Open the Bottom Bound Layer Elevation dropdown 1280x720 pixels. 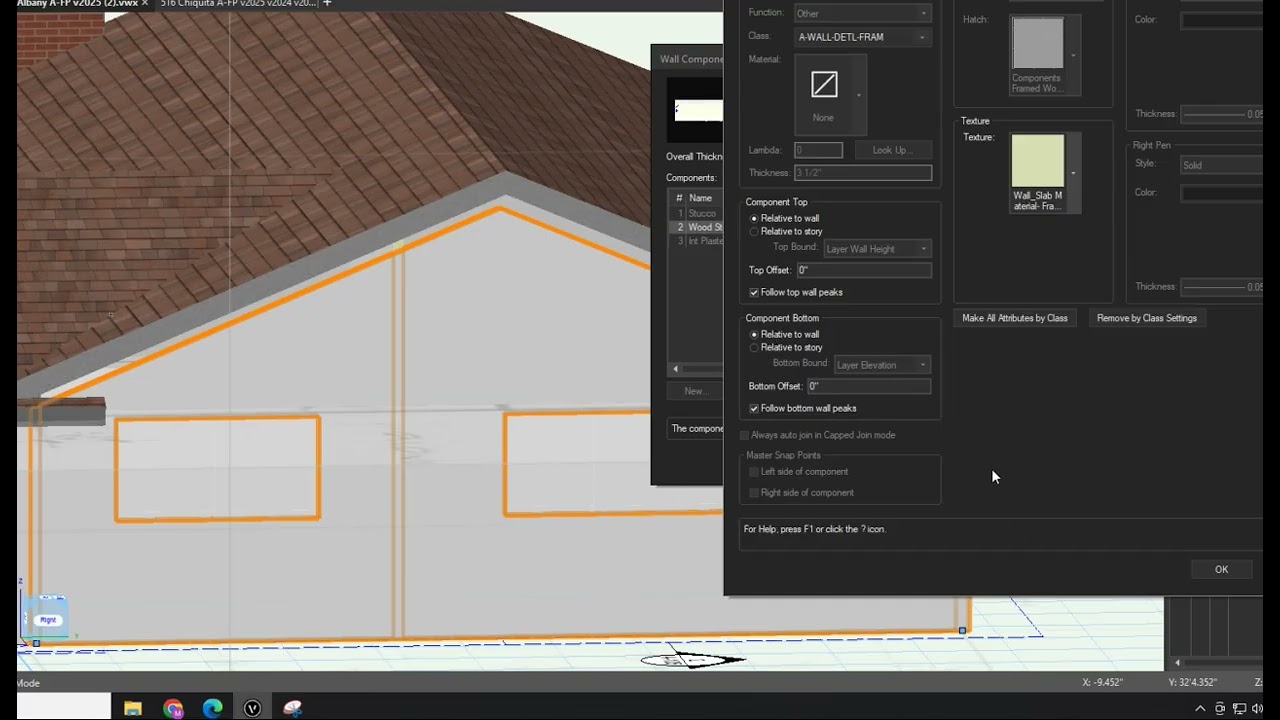(882, 364)
